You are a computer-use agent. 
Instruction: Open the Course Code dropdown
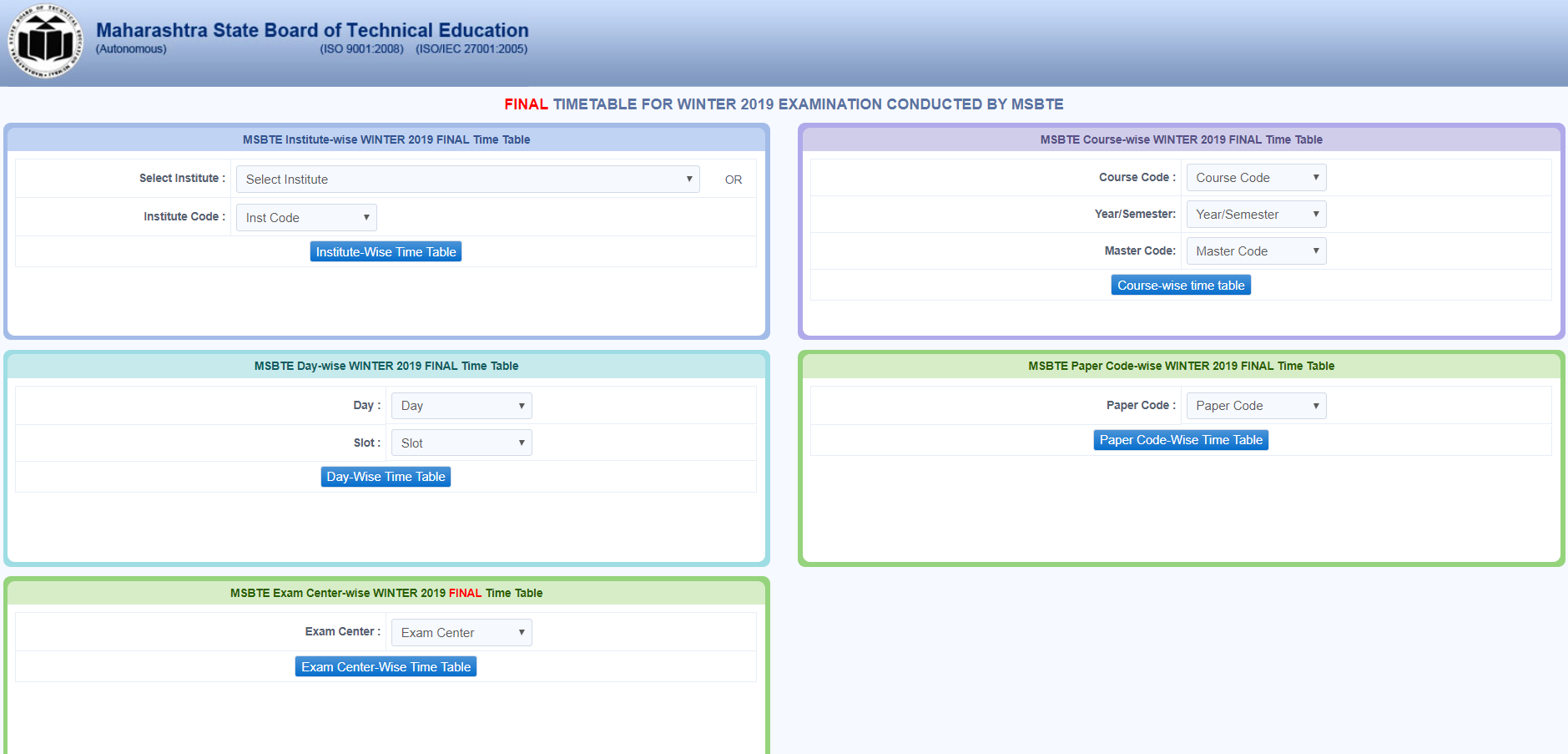click(1256, 178)
